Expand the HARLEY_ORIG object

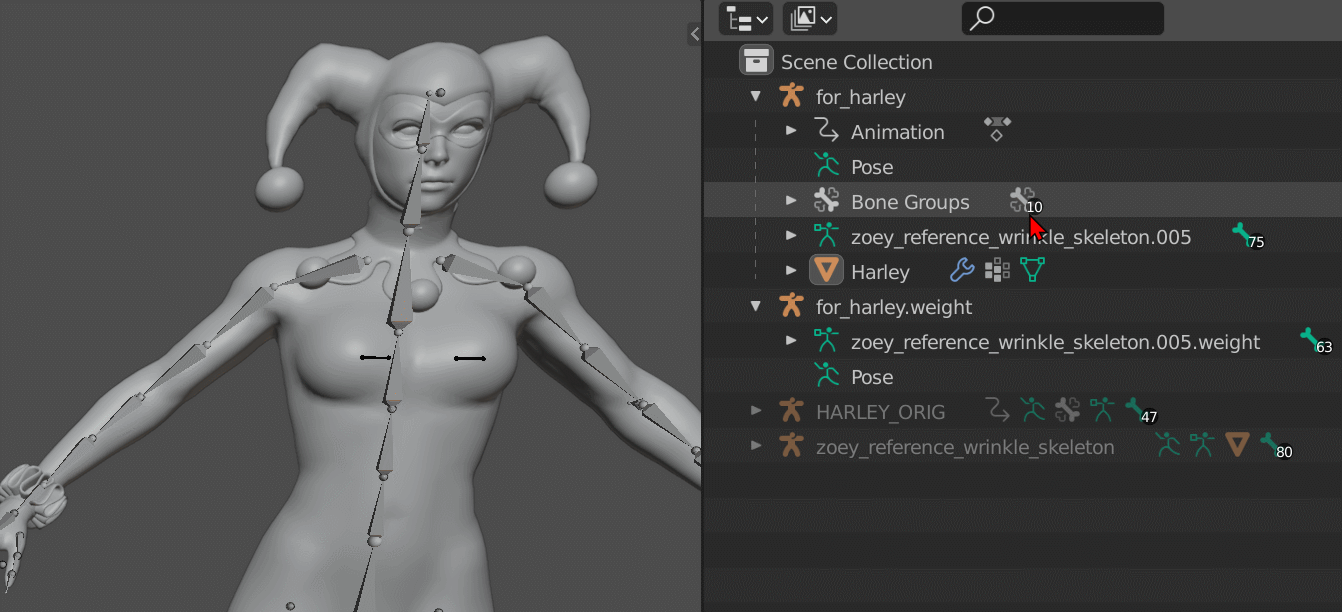tap(757, 410)
